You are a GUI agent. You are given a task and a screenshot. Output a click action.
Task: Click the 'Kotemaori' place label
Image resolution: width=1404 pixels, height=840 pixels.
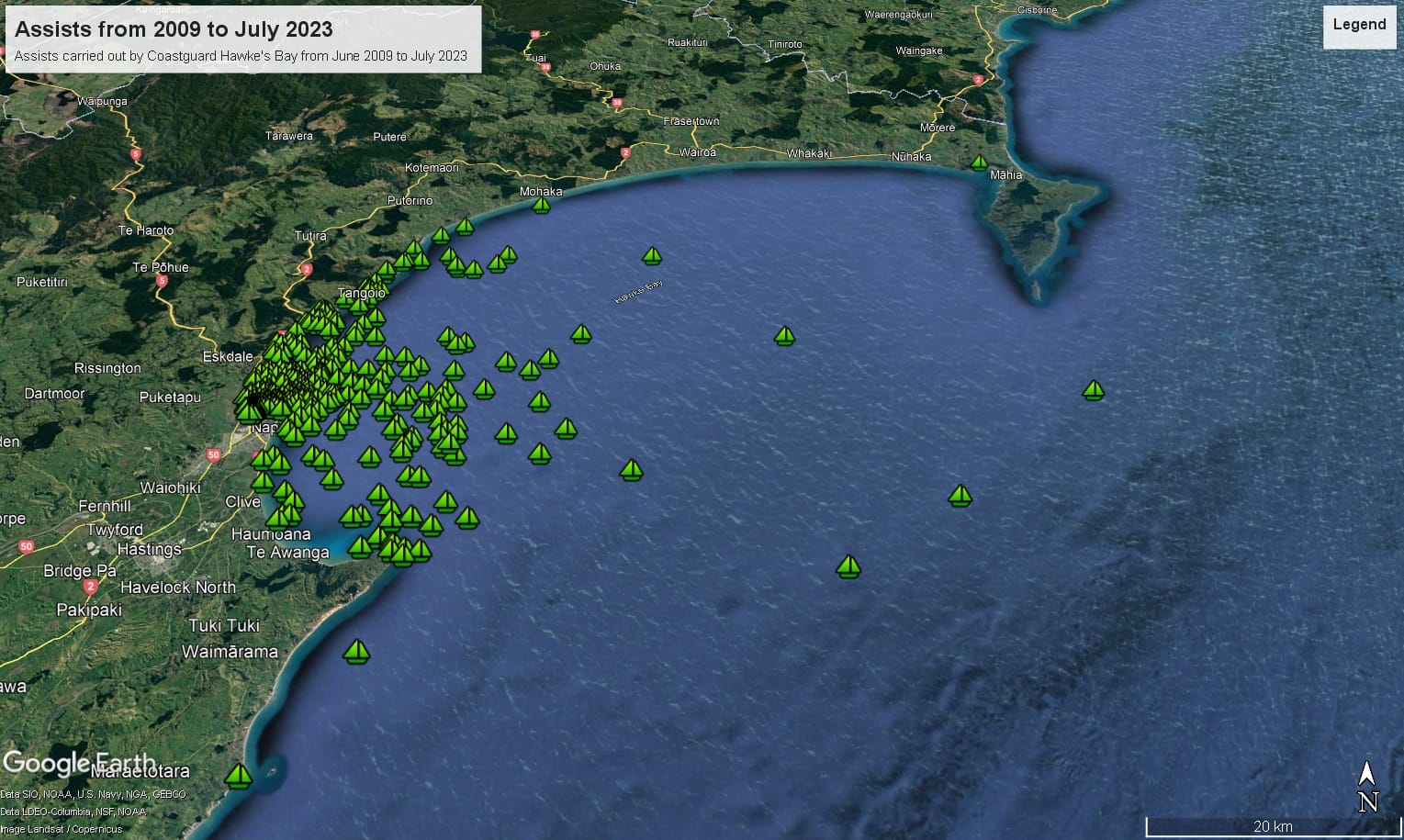click(432, 168)
